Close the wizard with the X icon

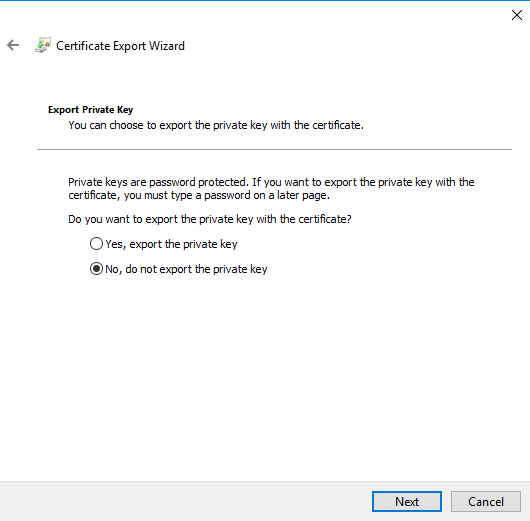(517, 15)
